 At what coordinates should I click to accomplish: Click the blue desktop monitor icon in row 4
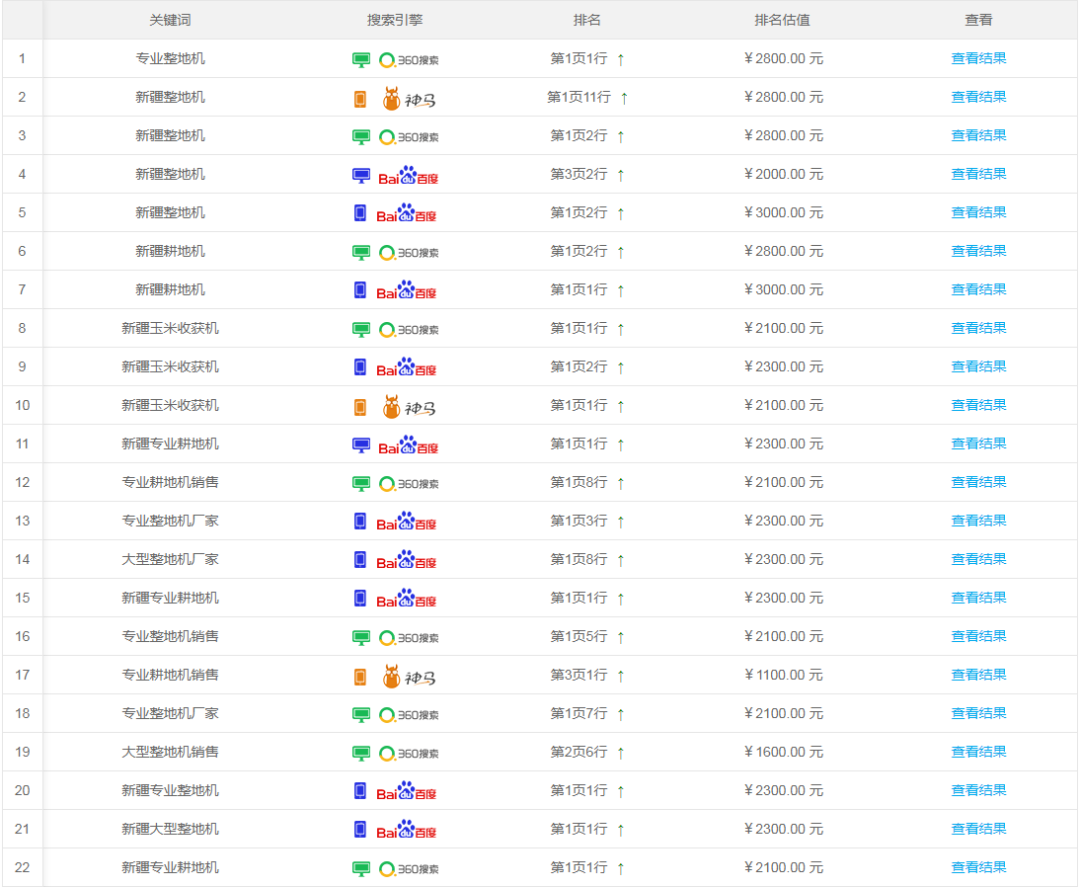click(x=361, y=175)
